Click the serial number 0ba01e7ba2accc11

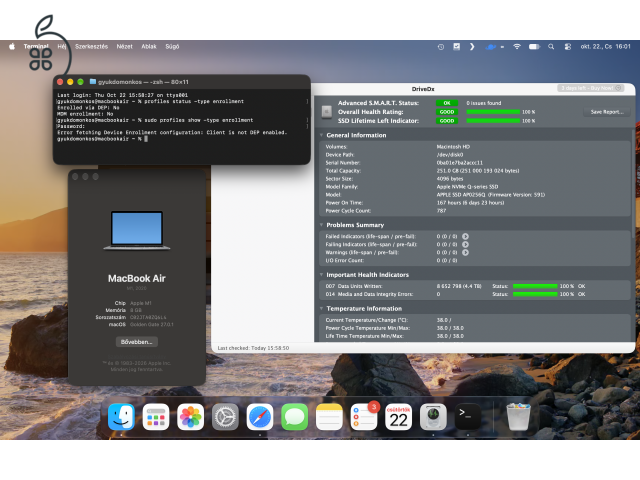pos(460,163)
